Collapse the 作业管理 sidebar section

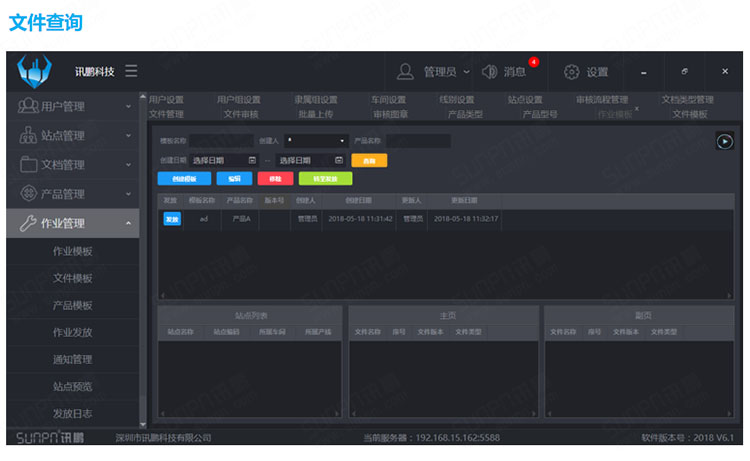(x=128, y=223)
